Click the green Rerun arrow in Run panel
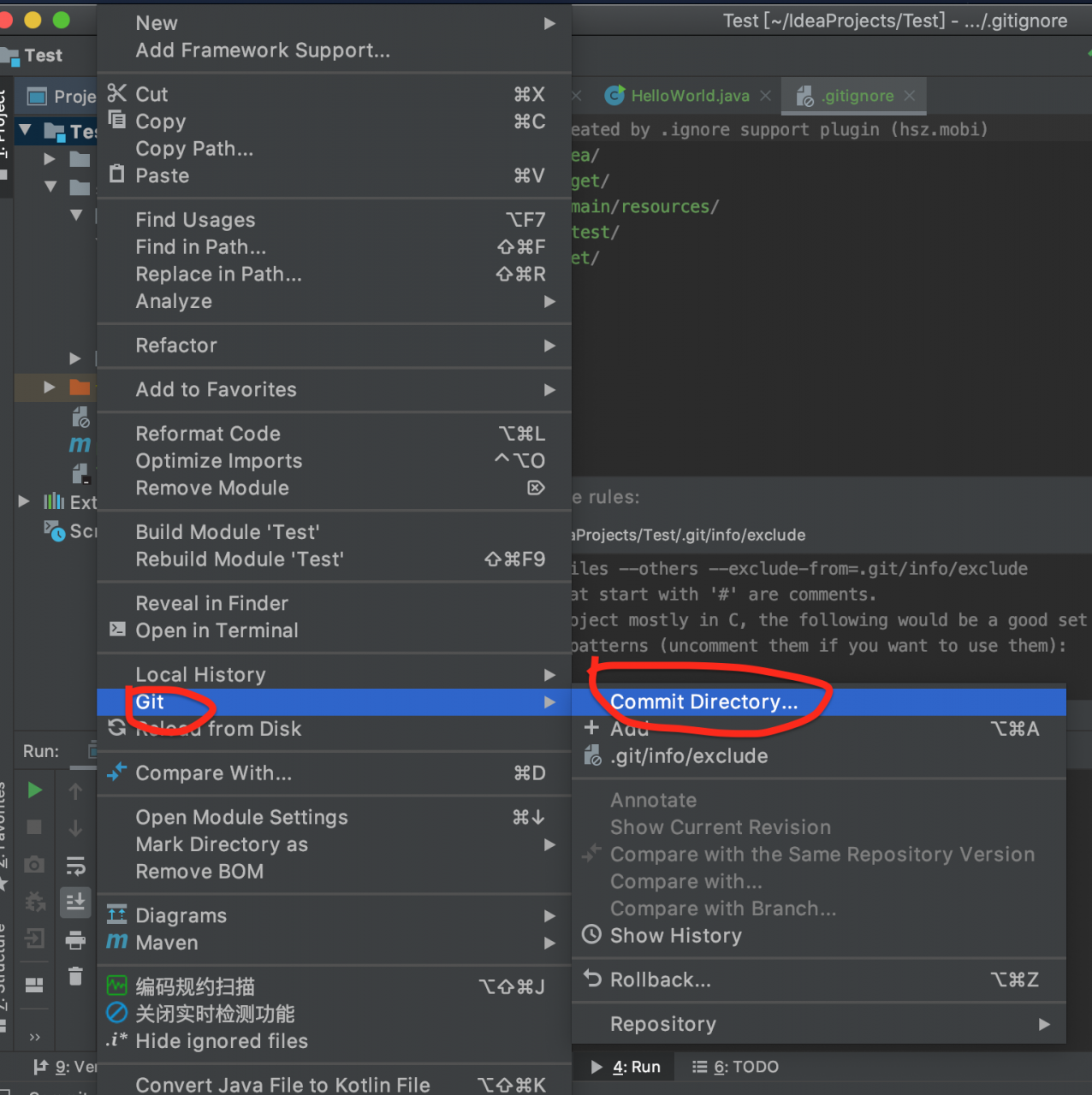The height and width of the screenshot is (1095, 1092). click(x=34, y=790)
